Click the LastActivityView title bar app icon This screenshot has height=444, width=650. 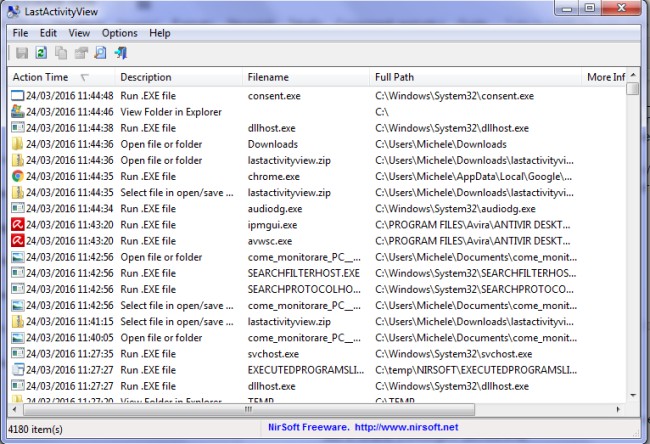click(13, 11)
